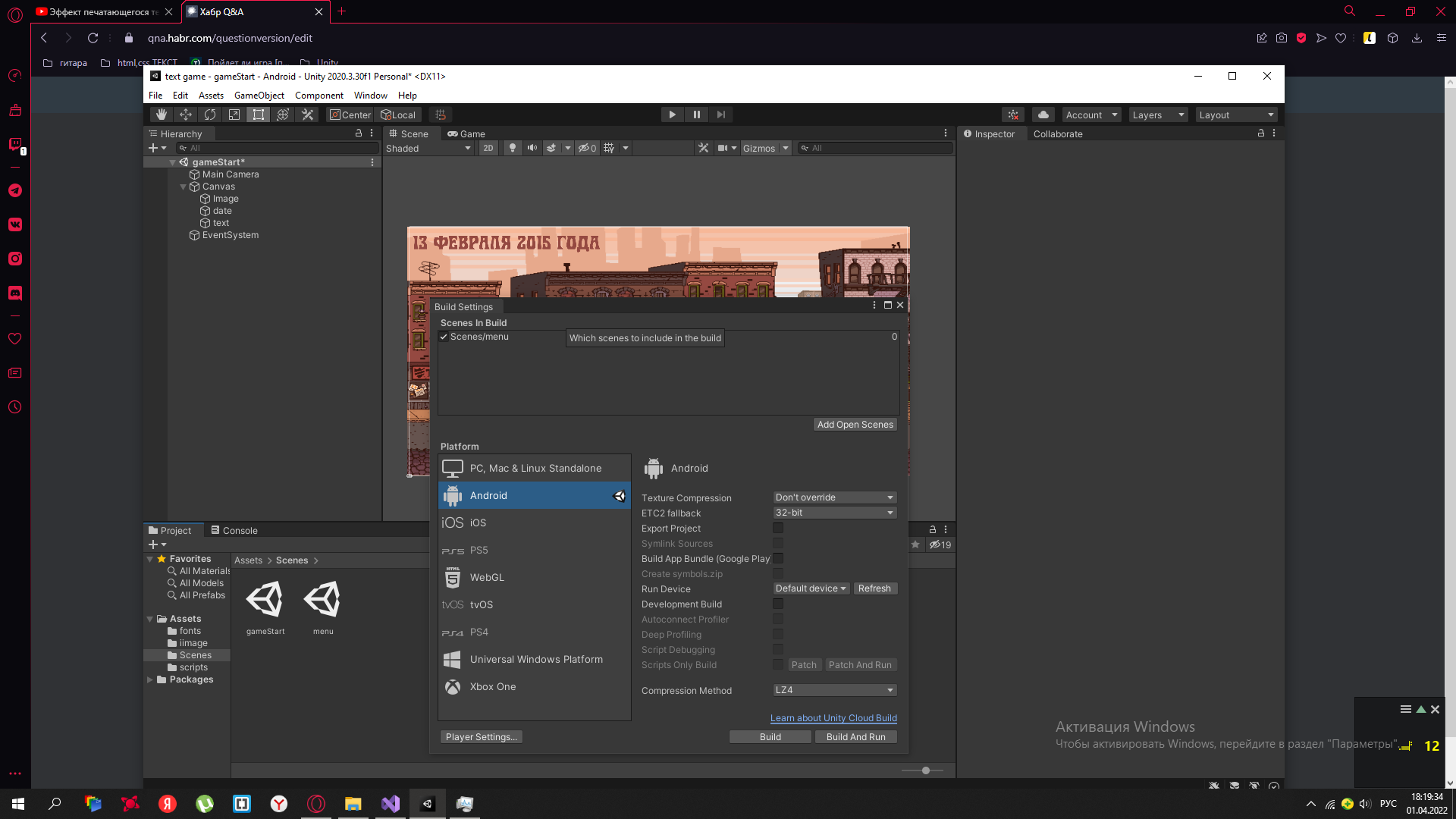Lock the Inspector panel
This screenshot has height=819, width=1456.
(x=1261, y=133)
